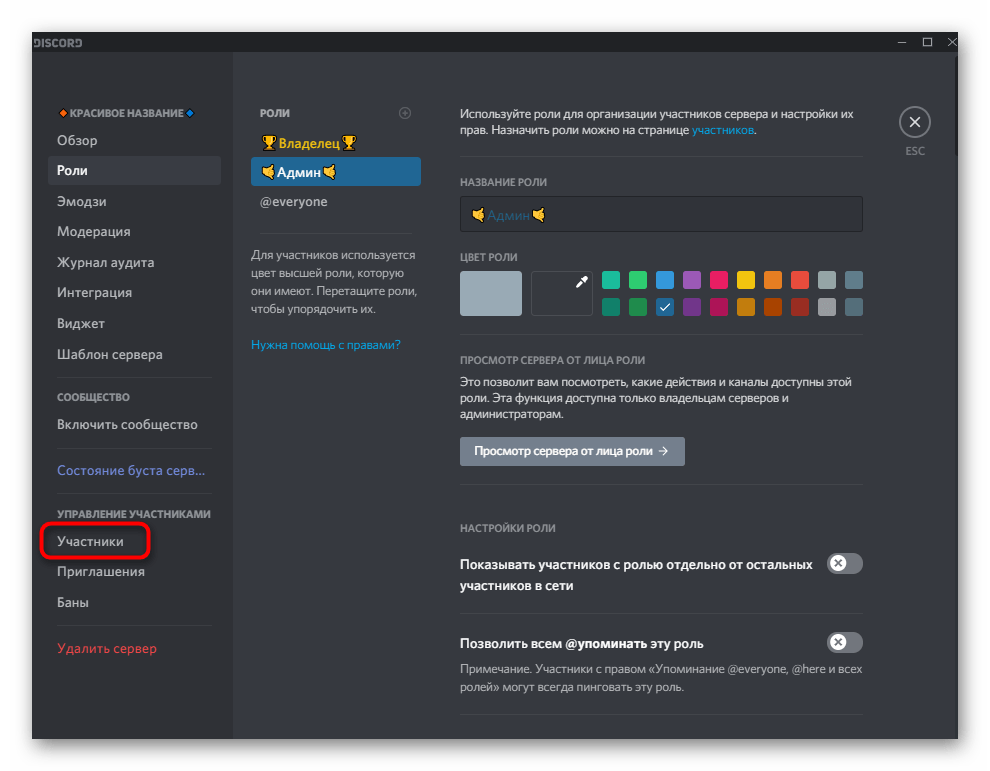
Task: Click Просмотр сервера от лица роли button
Action: (x=572, y=451)
